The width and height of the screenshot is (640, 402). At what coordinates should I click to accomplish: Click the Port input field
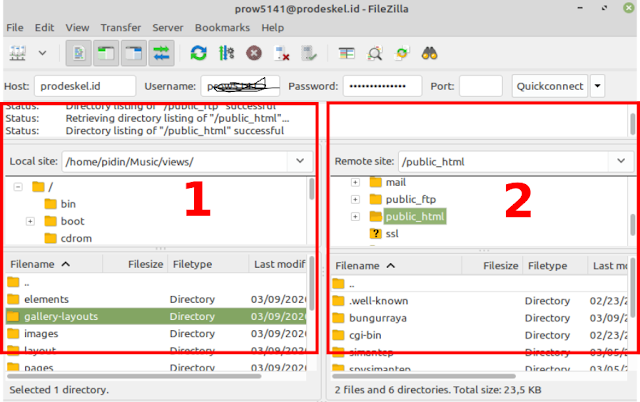[x=481, y=86]
